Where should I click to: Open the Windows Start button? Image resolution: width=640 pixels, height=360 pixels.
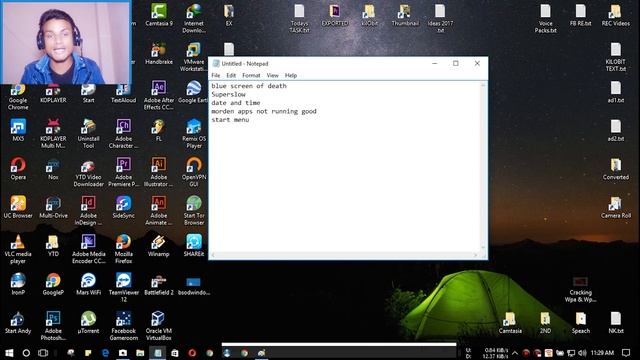[x=9, y=353]
